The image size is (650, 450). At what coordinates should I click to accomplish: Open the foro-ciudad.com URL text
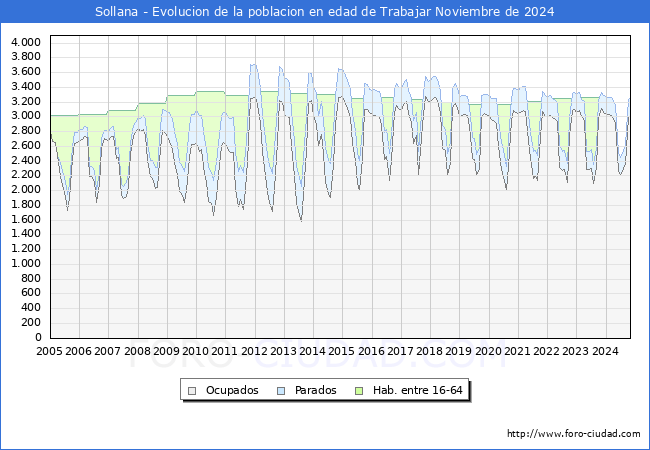[574, 434]
